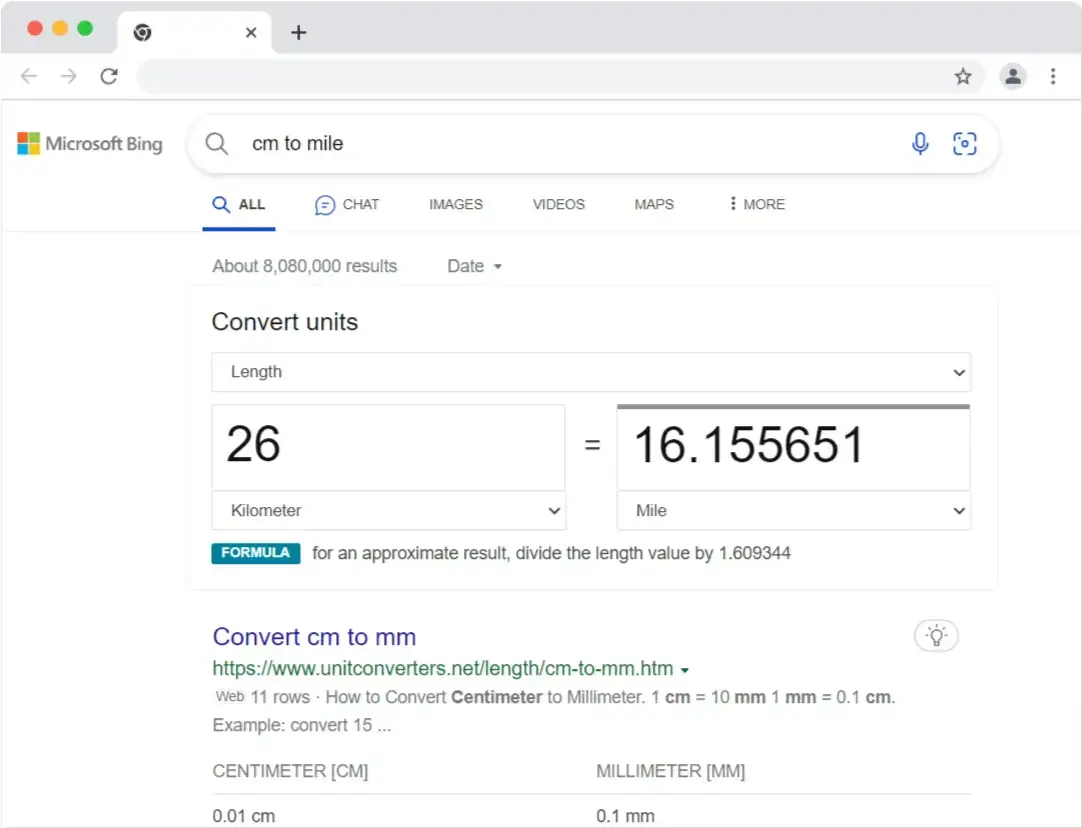Bookmark the page with the star icon
1082x828 pixels.
coord(963,76)
